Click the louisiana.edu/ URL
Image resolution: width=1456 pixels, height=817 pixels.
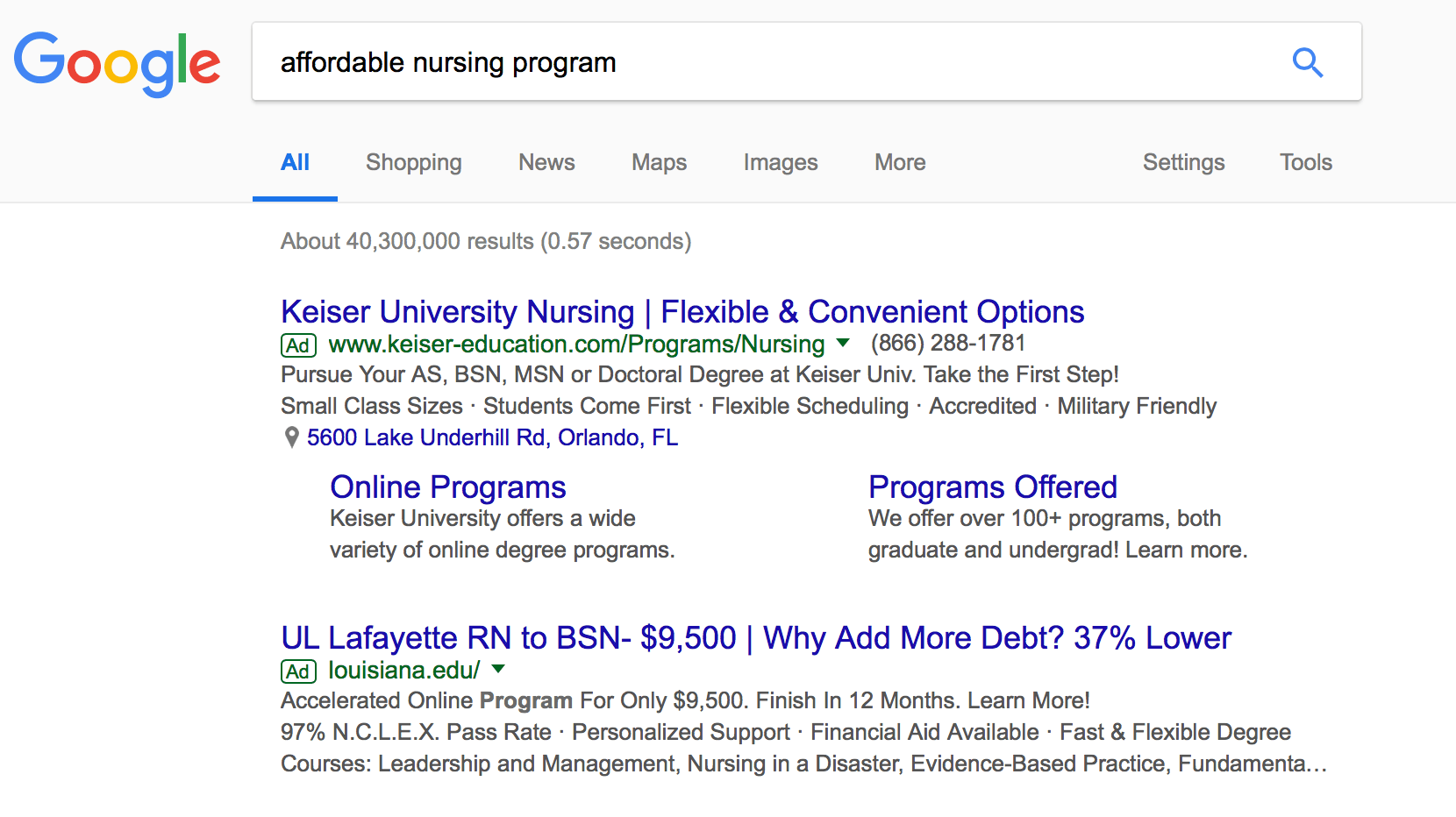tap(404, 671)
